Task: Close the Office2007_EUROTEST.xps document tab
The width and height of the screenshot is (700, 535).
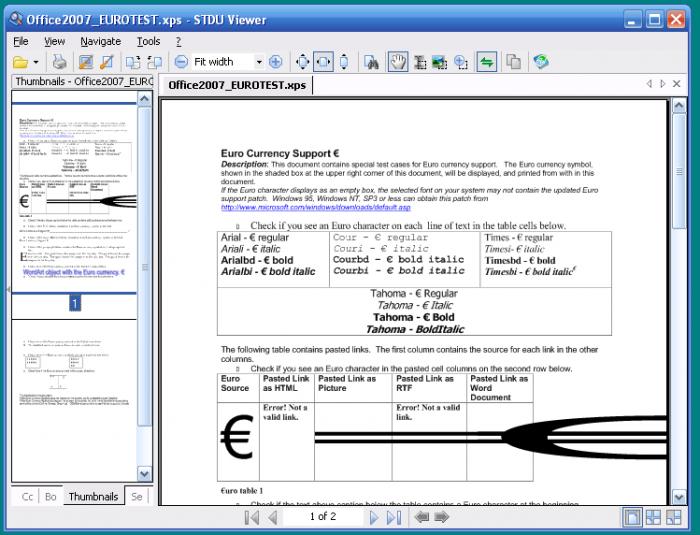Action: (677, 84)
